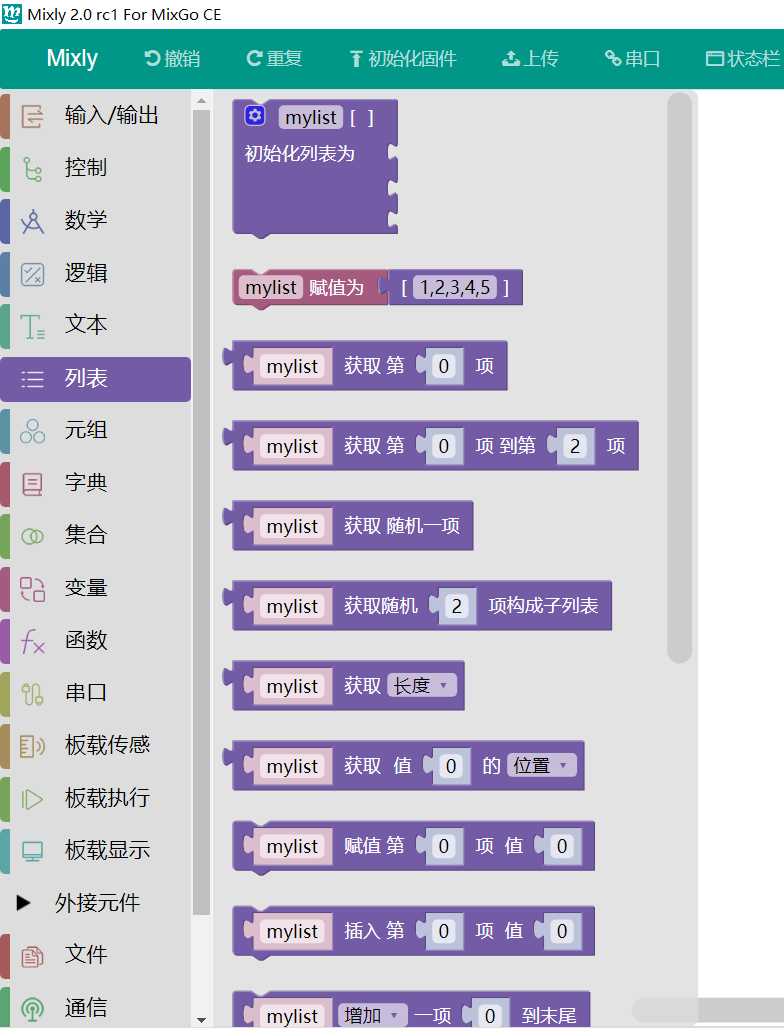The height and width of the screenshot is (1028, 784).
Task: Click the gear icon on mylist init block
Action: [x=254, y=115]
